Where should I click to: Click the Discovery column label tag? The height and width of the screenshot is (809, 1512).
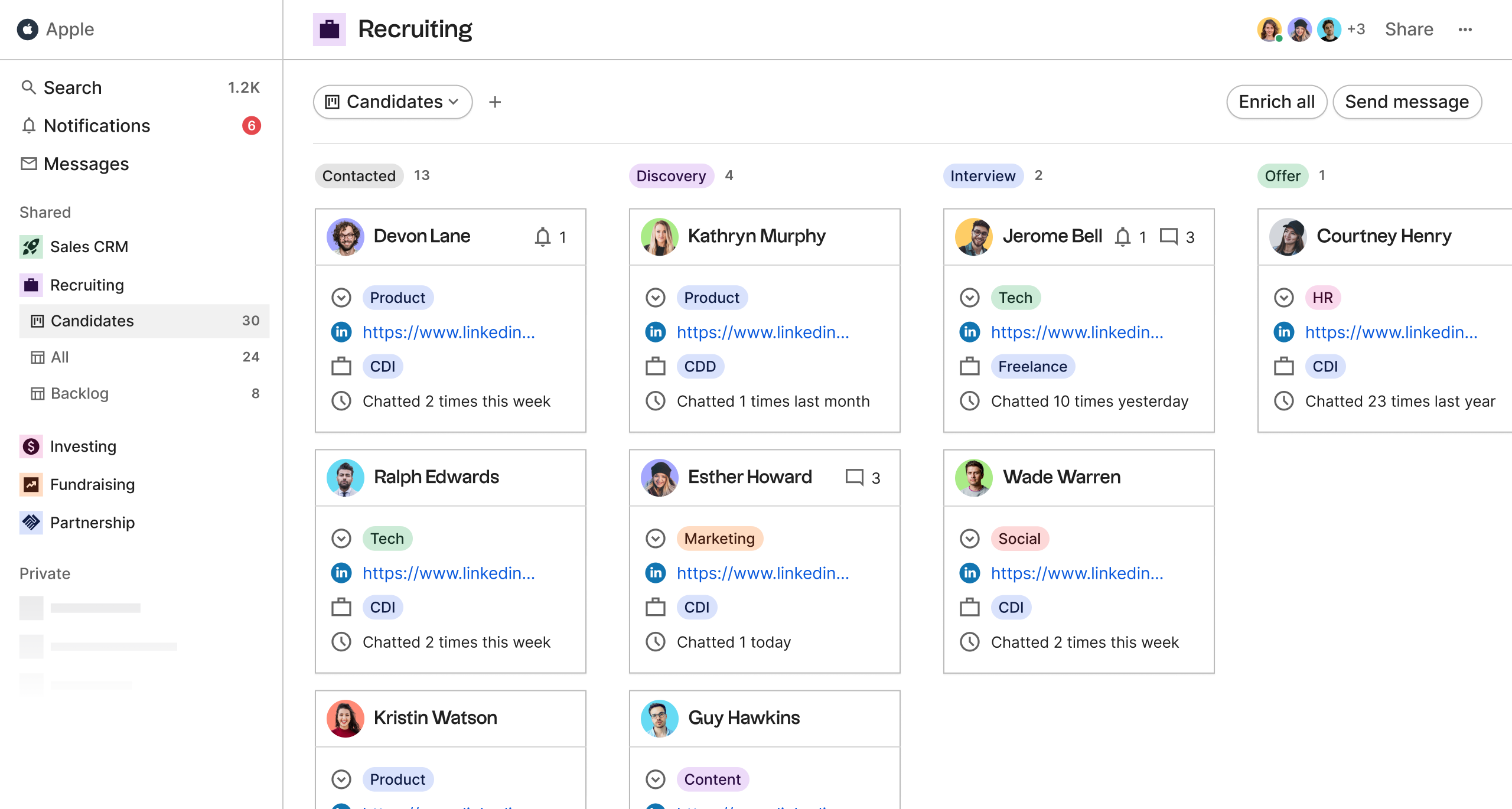click(671, 176)
